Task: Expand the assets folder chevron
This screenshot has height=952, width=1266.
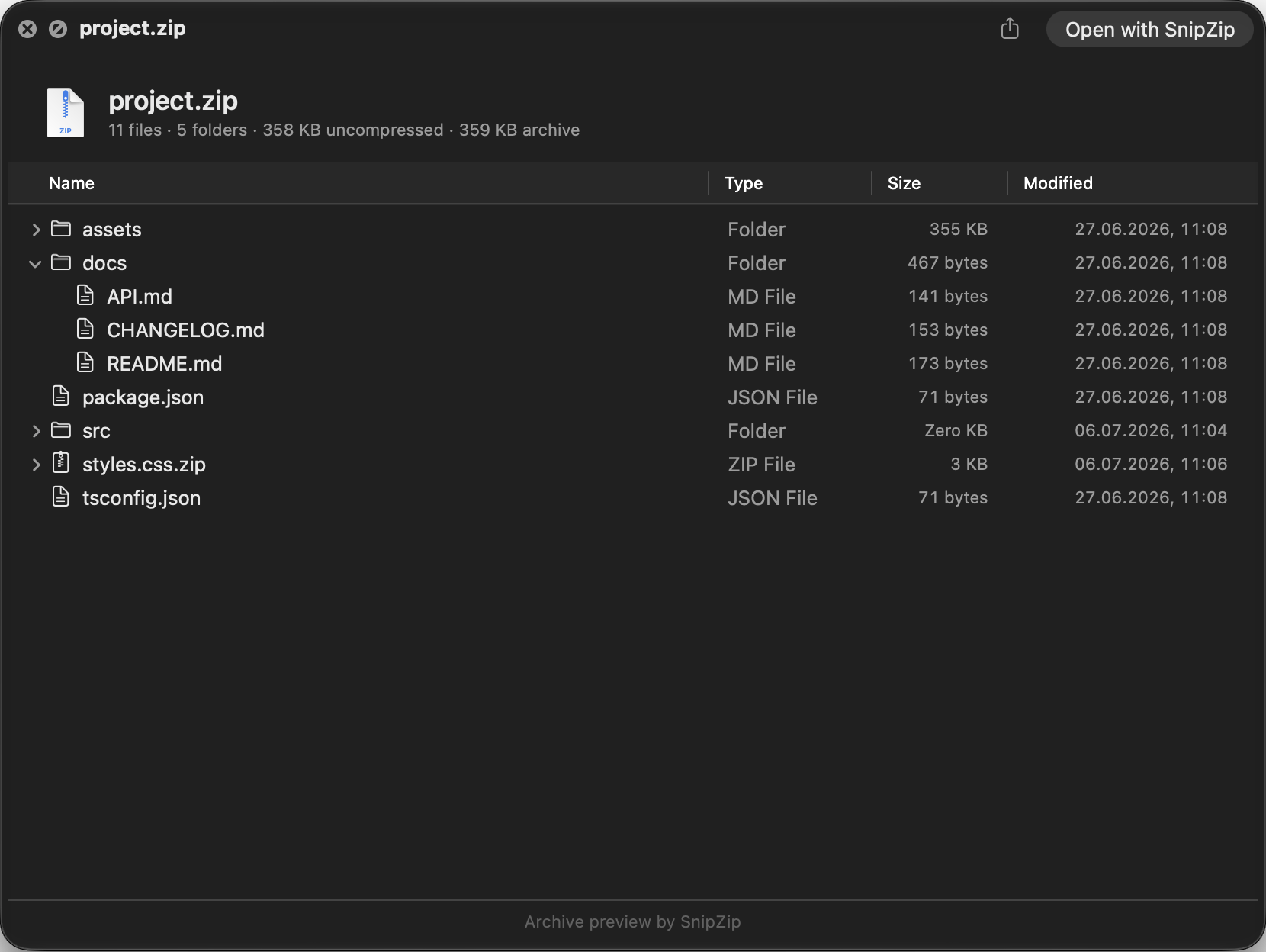Action: (x=36, y=230)
